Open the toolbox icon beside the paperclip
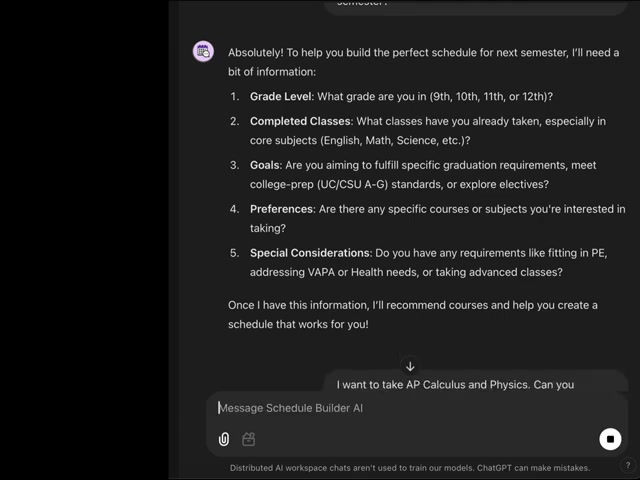 [249, 439]
